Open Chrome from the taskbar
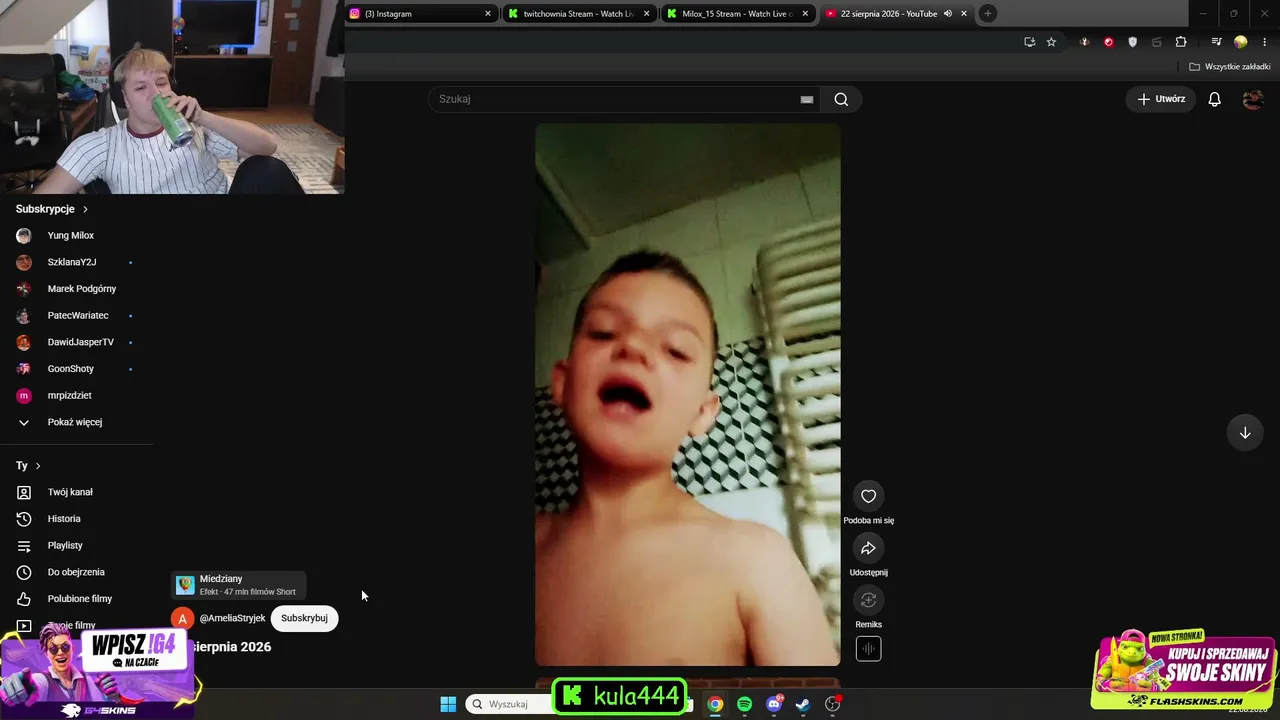Screen dimensions: 1280x720 [715, 704]
